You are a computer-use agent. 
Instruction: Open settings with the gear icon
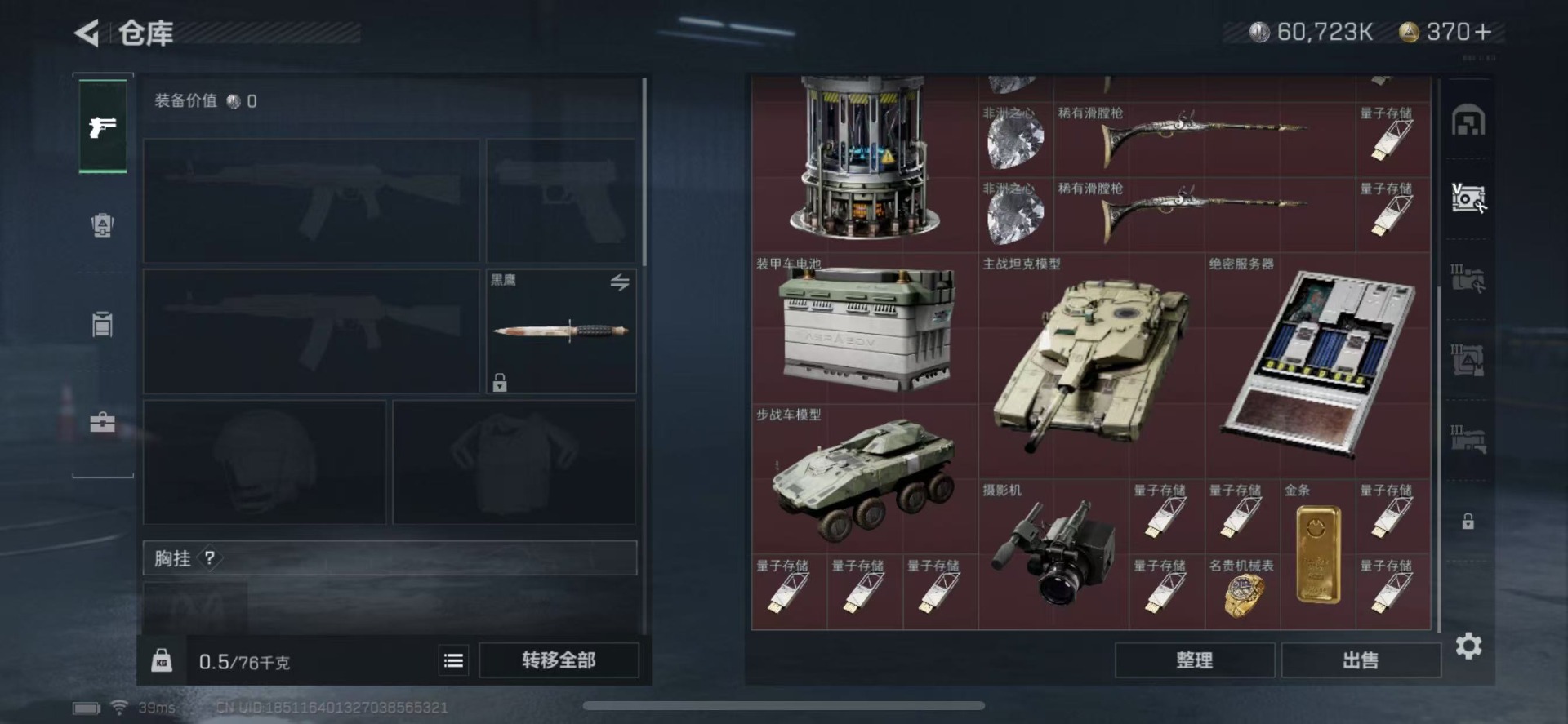[x=1468, y=646]
